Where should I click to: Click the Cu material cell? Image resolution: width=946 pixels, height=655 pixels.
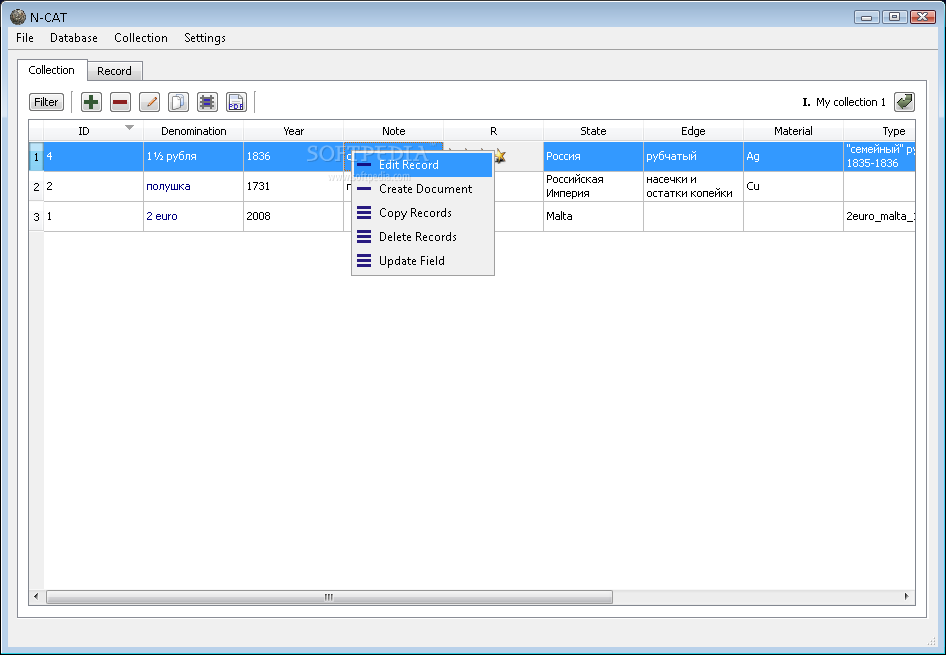793,186
